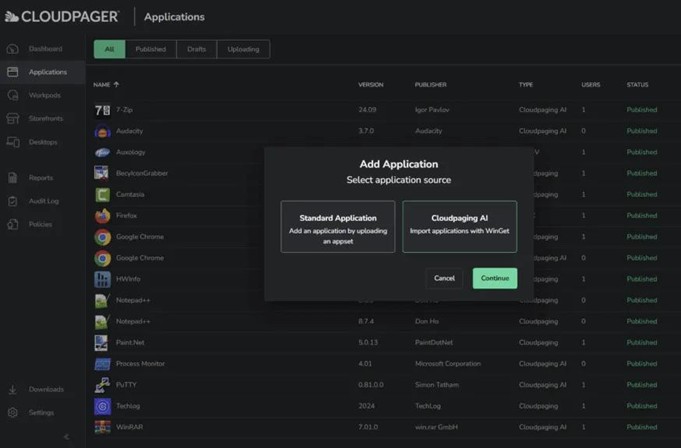The width and height of the screenshot is (681, 448).
Task: Open the Storefronts sidebar icon
Action: pyautogui.click(x=12, y=118)
